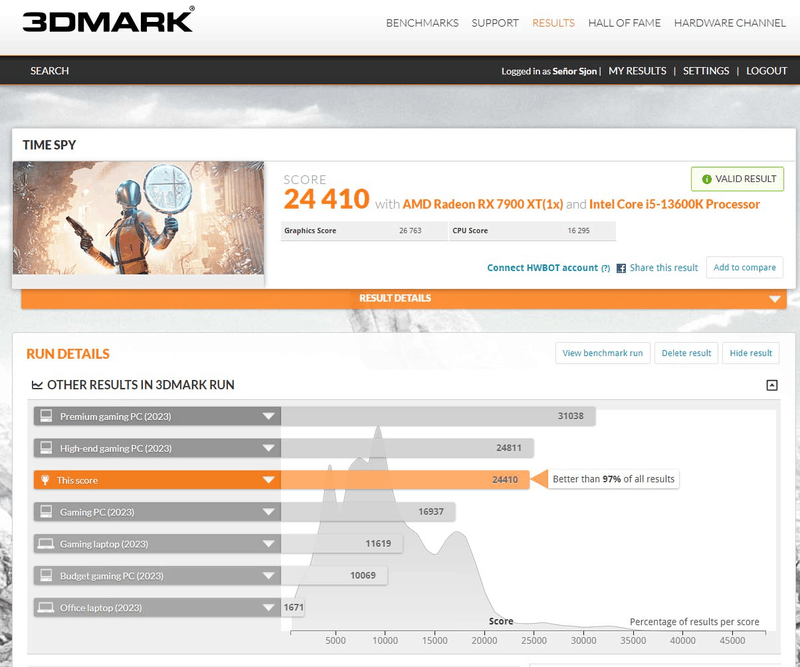The width and height of the screenshot is (800, 667).
Task: Open the Hardware Channel page
Action: [730, 23]
